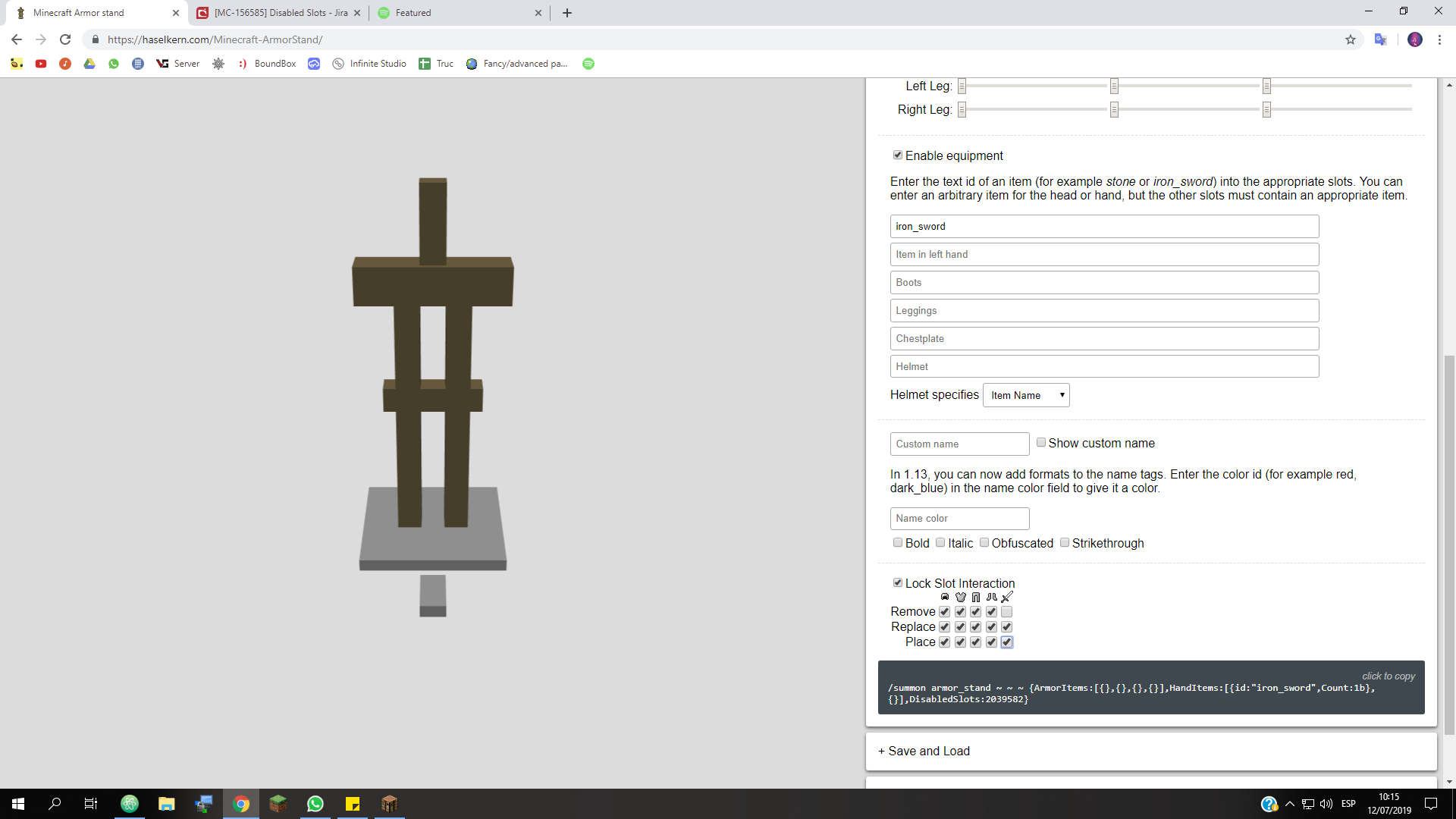Switch to the MC-156585 Disabled Slots Jira tab
1456x819 pixels.
pos(279,13)
